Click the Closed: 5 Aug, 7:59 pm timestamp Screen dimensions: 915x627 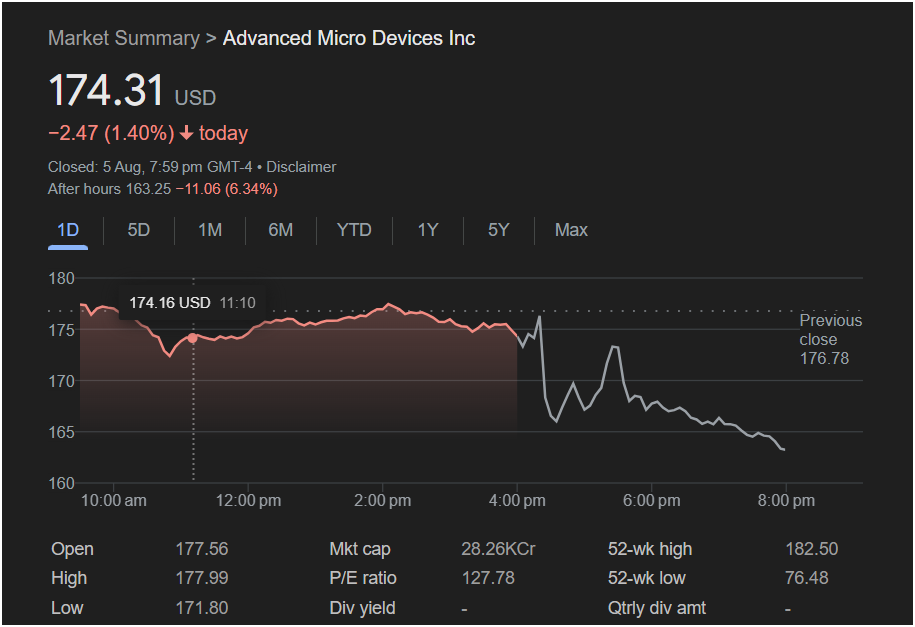point(150,167)
